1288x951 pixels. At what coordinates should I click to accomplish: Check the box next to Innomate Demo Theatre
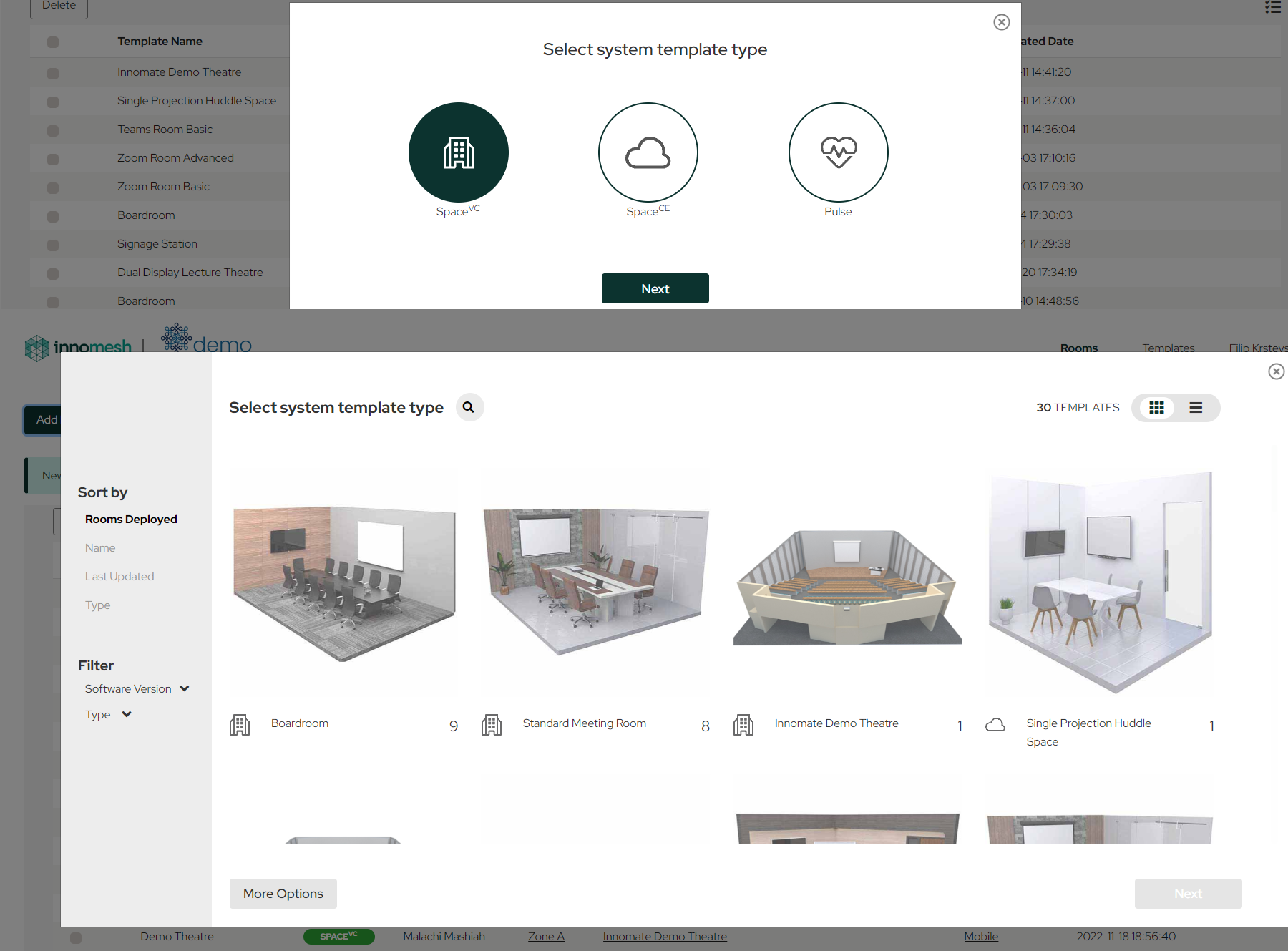[53, 73]
